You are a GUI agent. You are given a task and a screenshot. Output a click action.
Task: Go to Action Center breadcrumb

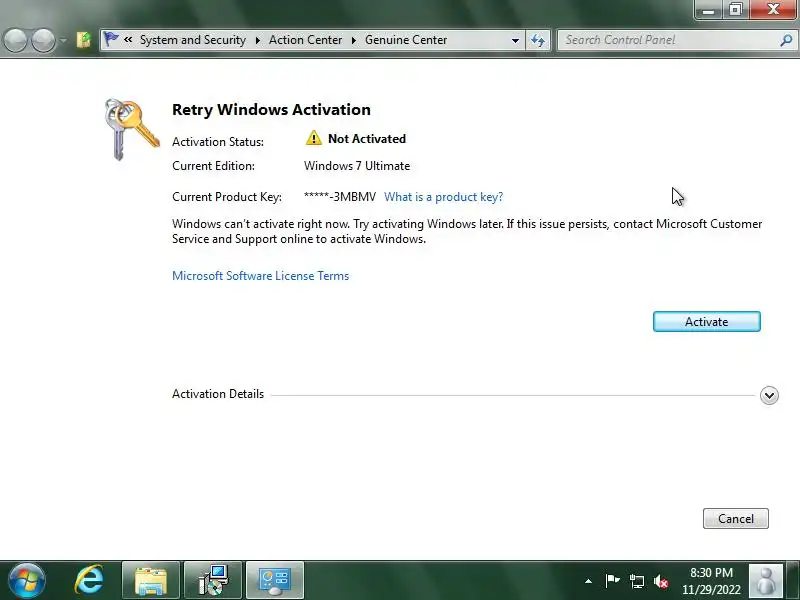pyautogui.click(x=305, y=40)
